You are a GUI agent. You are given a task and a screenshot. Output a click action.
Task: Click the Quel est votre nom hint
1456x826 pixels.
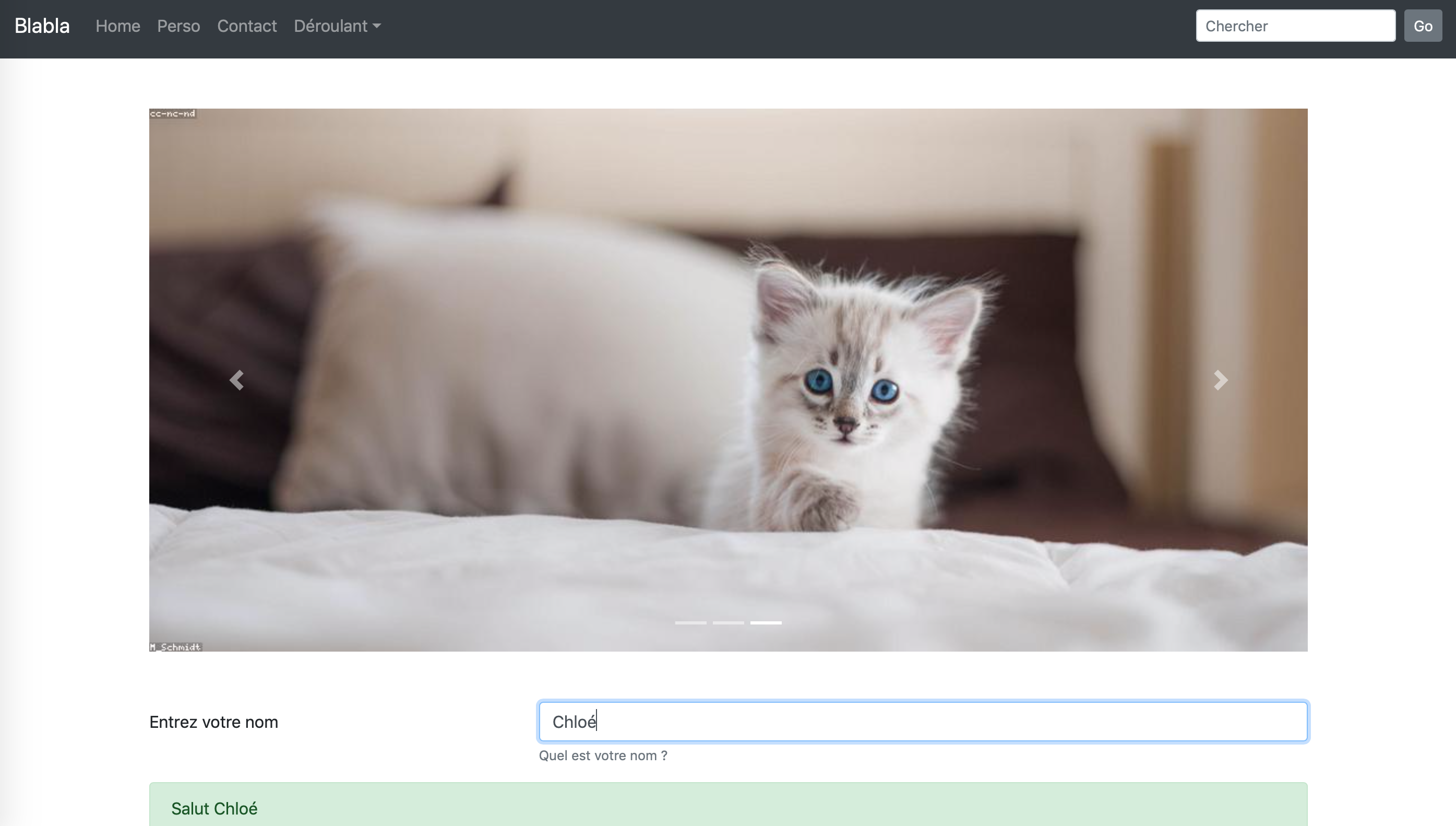pyautogui.click(x=603, y=756)
